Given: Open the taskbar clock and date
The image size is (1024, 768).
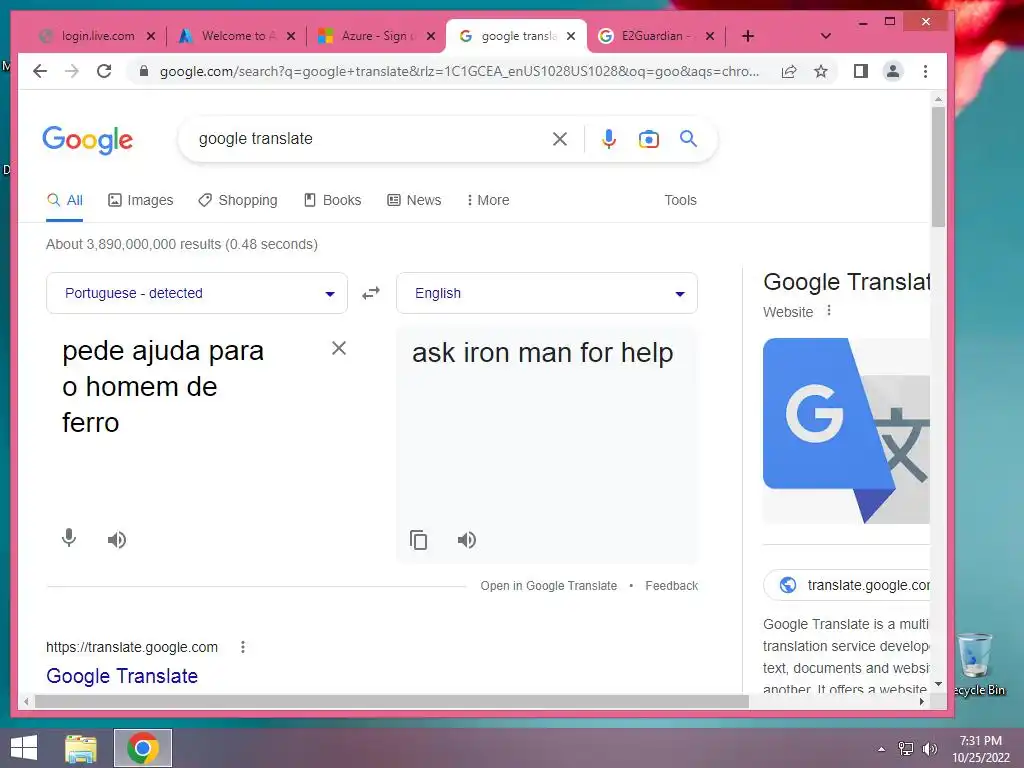Looking at the screenshot, I should [x=980, y=748].
